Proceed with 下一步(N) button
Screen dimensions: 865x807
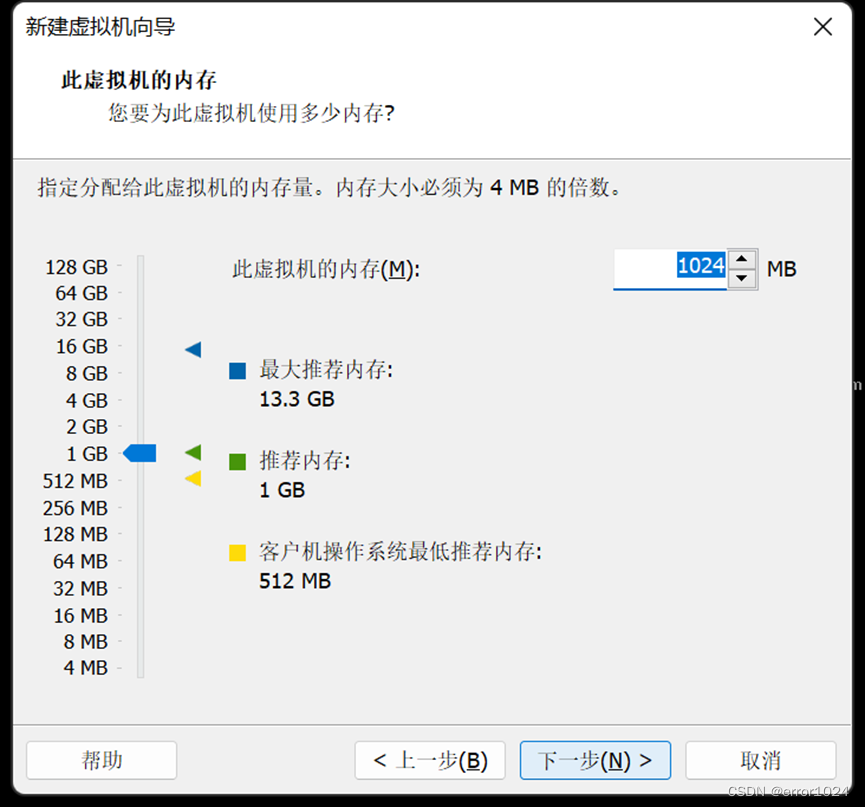point(595,760)
